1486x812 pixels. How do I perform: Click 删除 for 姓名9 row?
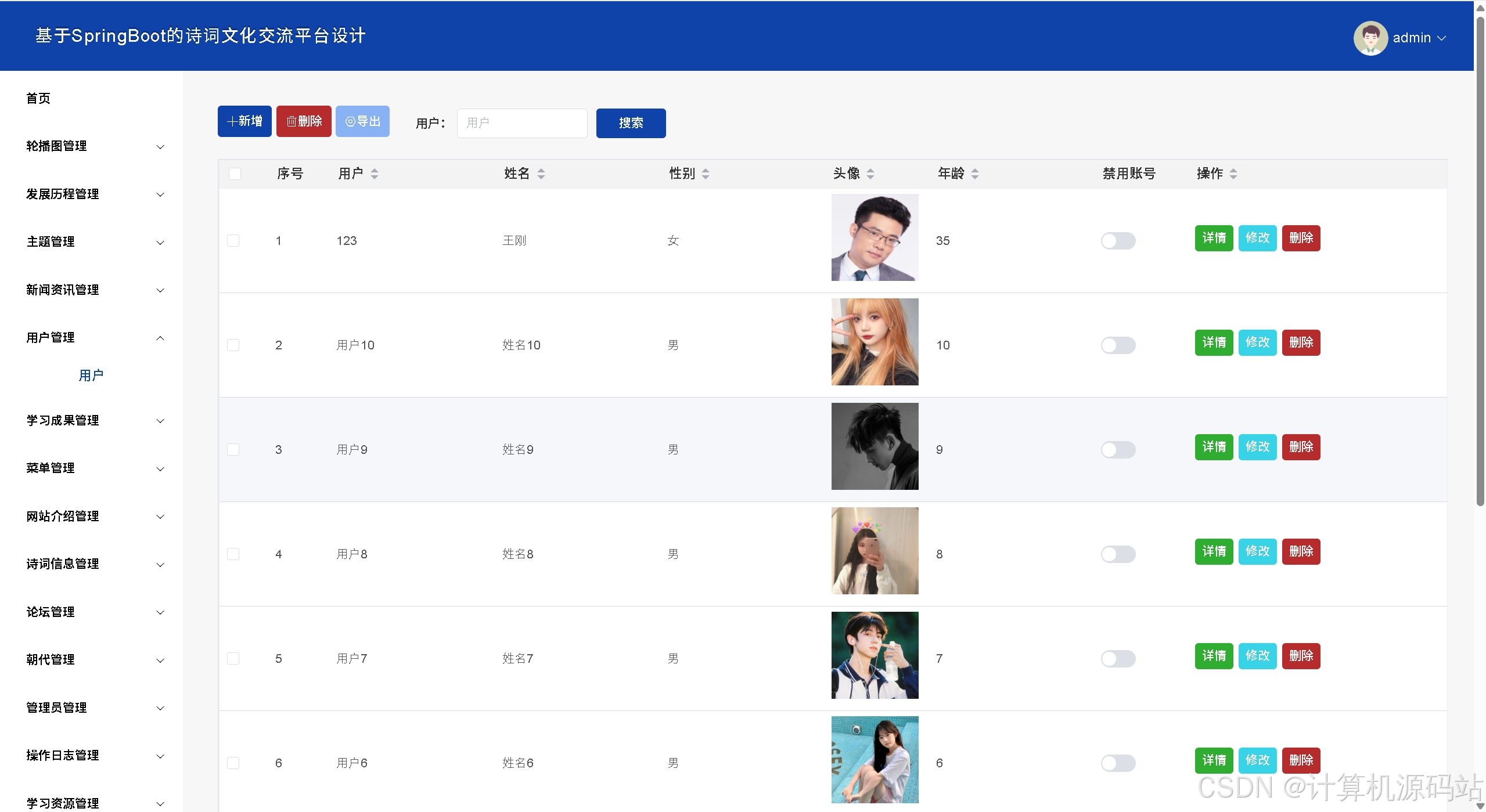[x=1301, y=447]
